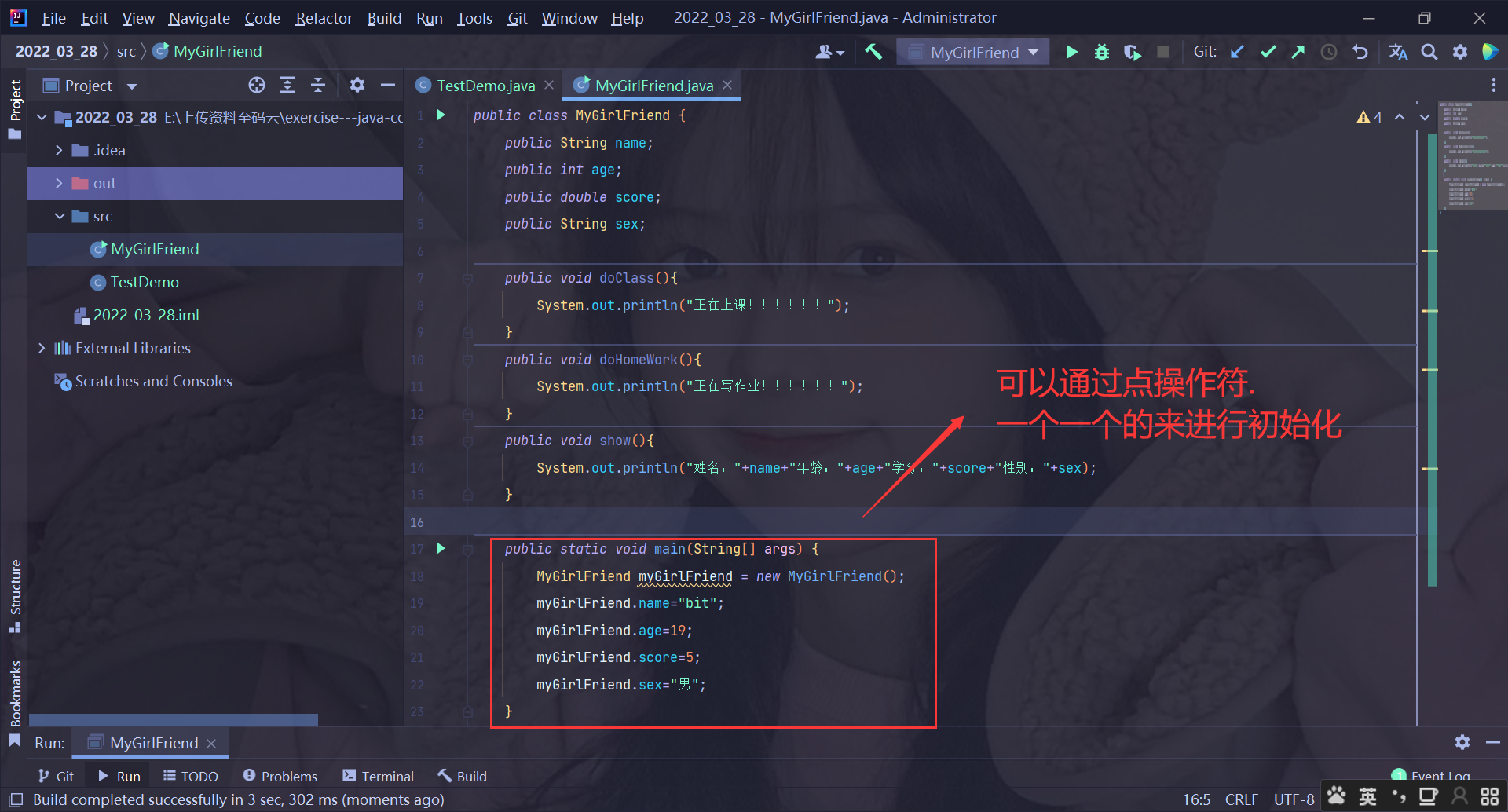Open the Git tool window button
This screenshot has width=1508, height=812.
coord(57,776)
